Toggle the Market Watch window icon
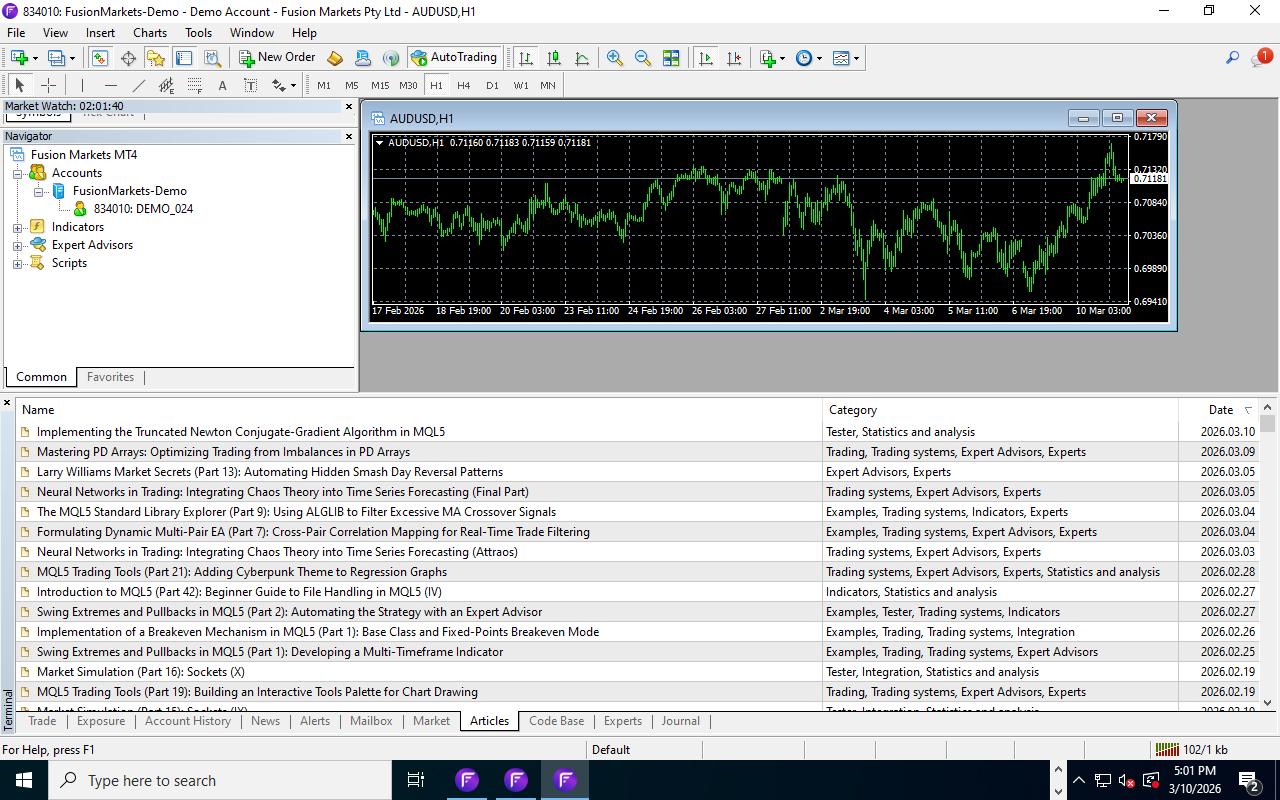This screenshot has height=800, width=1280. pyautogui.click(x=100, y=58)
